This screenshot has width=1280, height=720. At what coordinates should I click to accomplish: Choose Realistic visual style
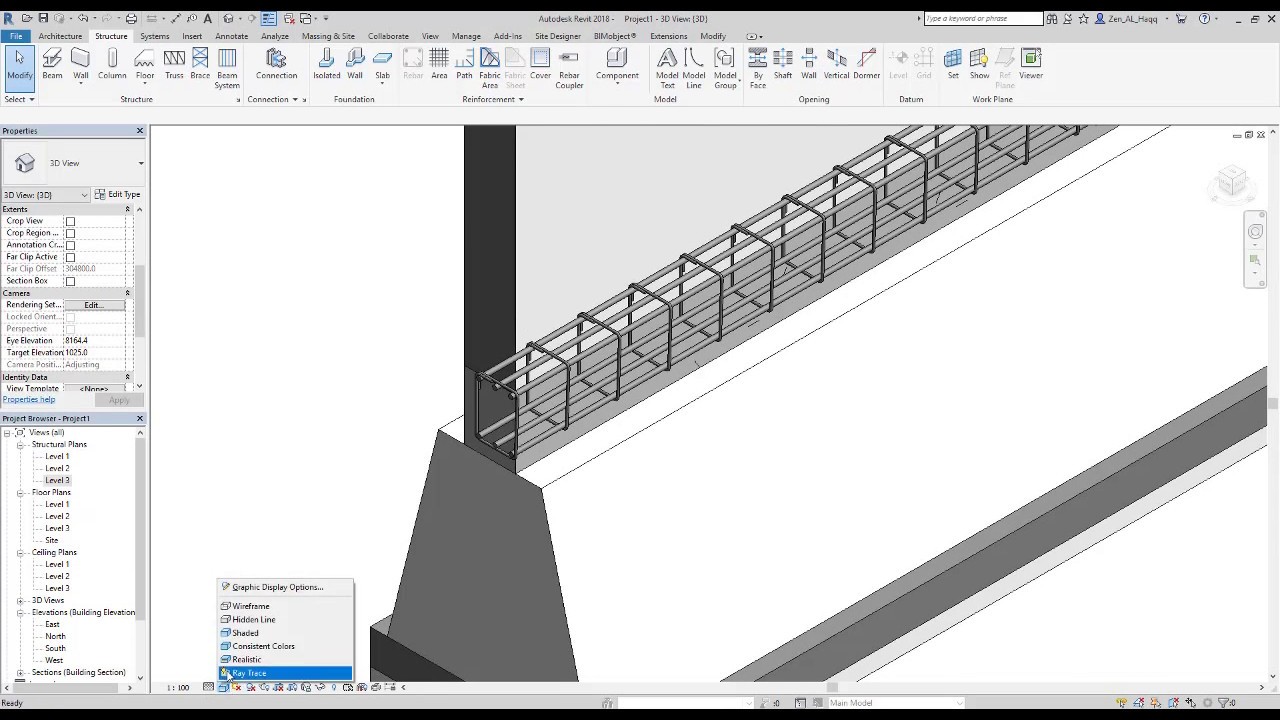(285, 660)
